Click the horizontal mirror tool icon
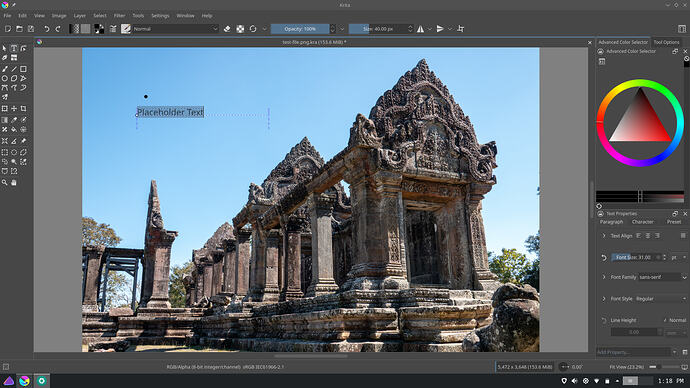Viewport: 690px width, 388px height. [421, 29]
